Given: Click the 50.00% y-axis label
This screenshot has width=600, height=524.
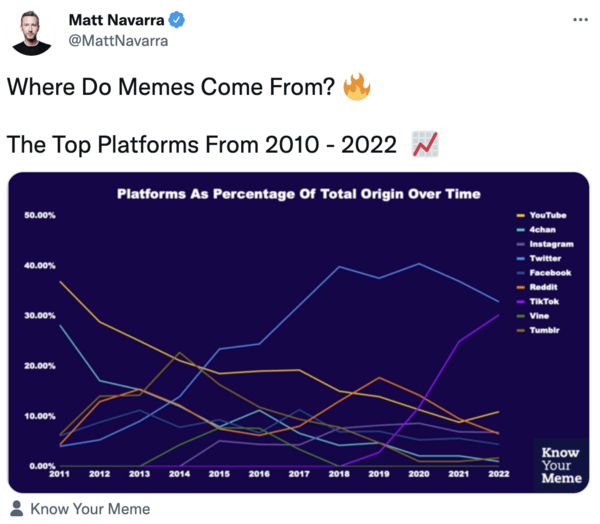Looking at the screenshot, I should [39, 215].
